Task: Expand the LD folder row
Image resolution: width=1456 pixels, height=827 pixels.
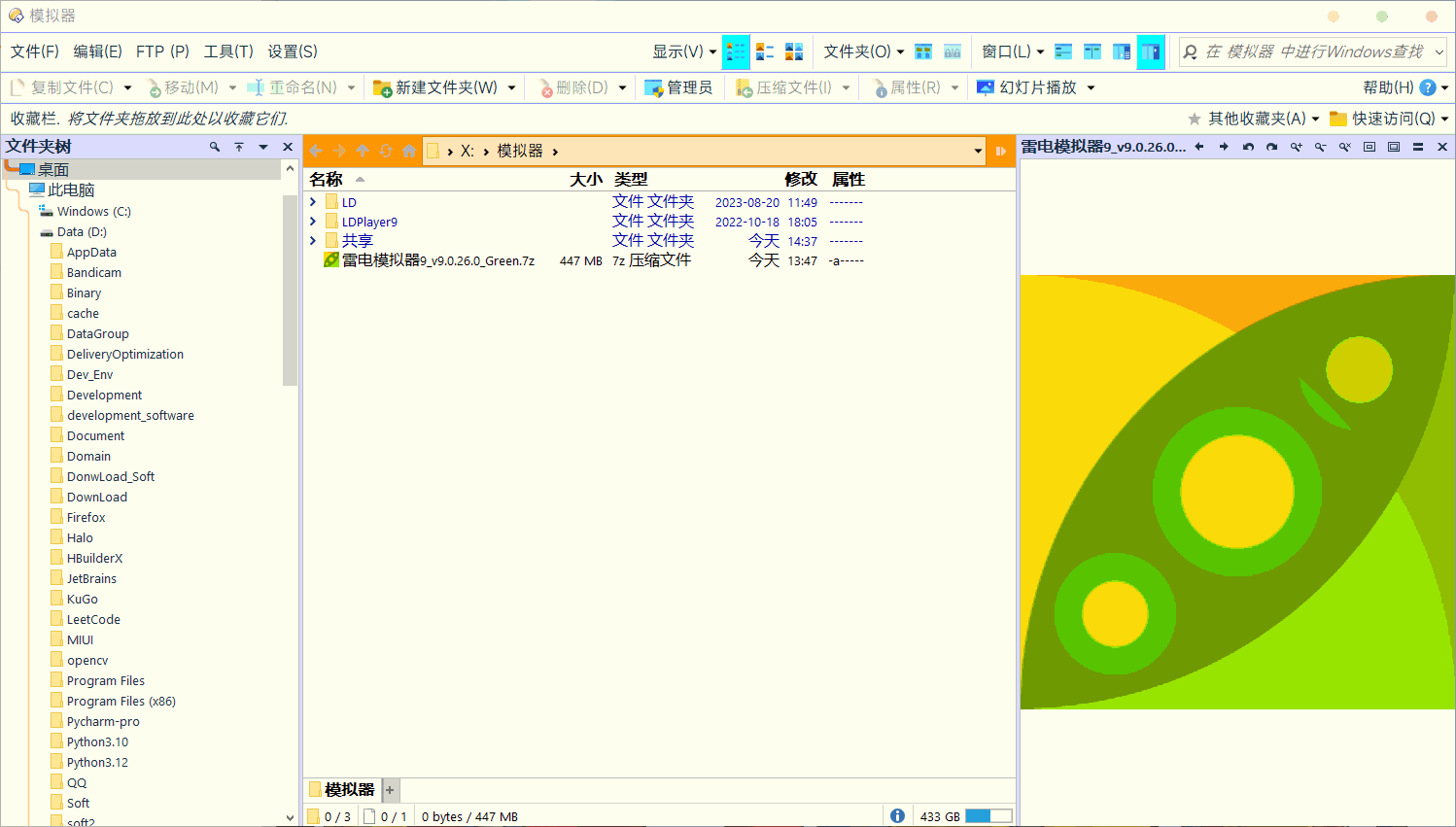Action: point(313,202)
